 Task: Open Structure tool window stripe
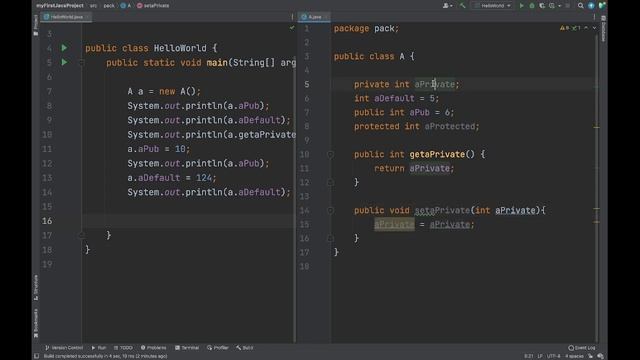36,288
